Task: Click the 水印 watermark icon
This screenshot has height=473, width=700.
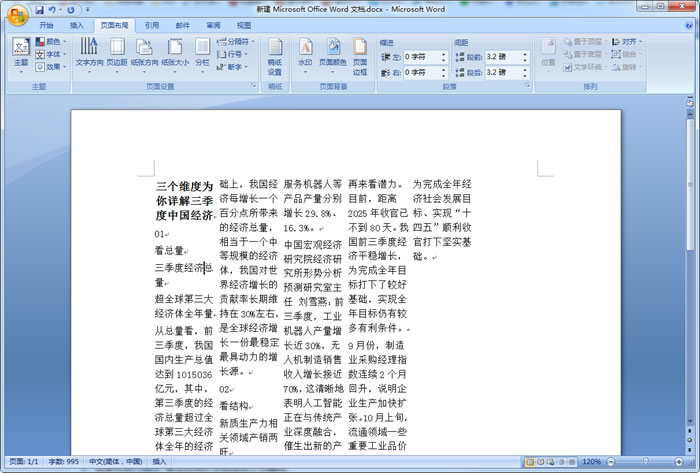Action: pyautogui.click(x=305, y=52)
